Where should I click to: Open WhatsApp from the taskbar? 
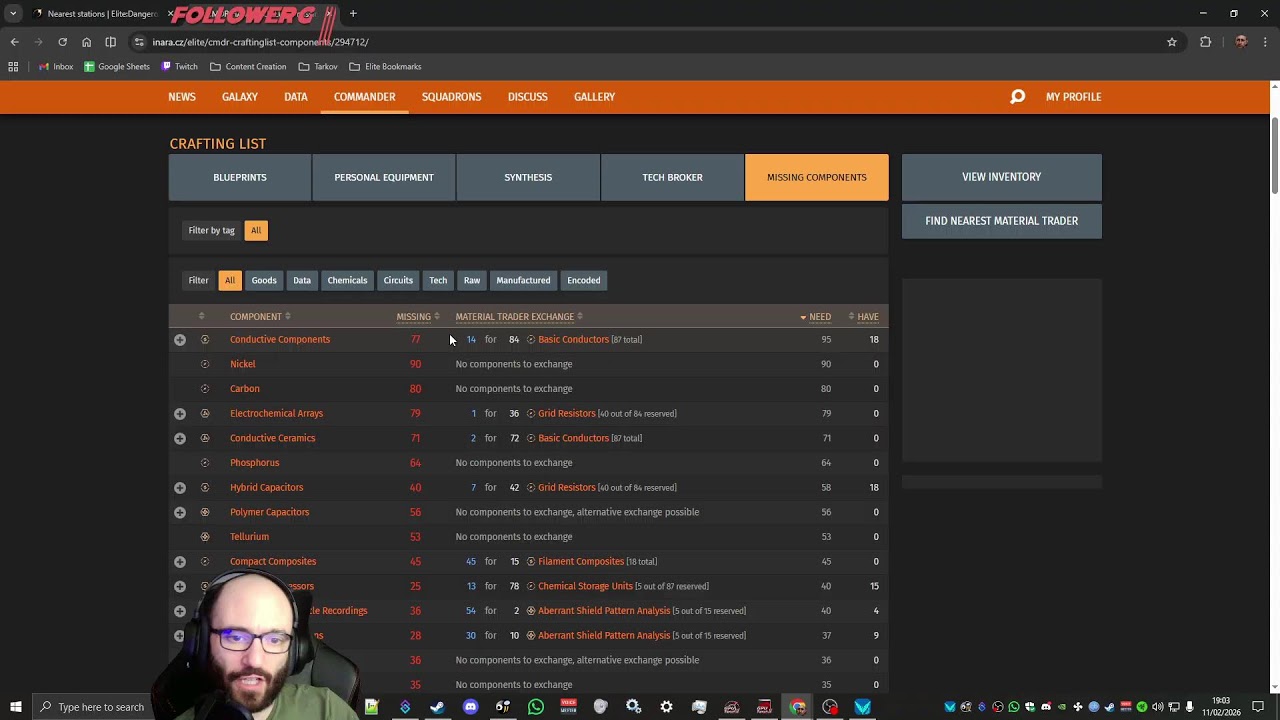click(x=536, y=707)
